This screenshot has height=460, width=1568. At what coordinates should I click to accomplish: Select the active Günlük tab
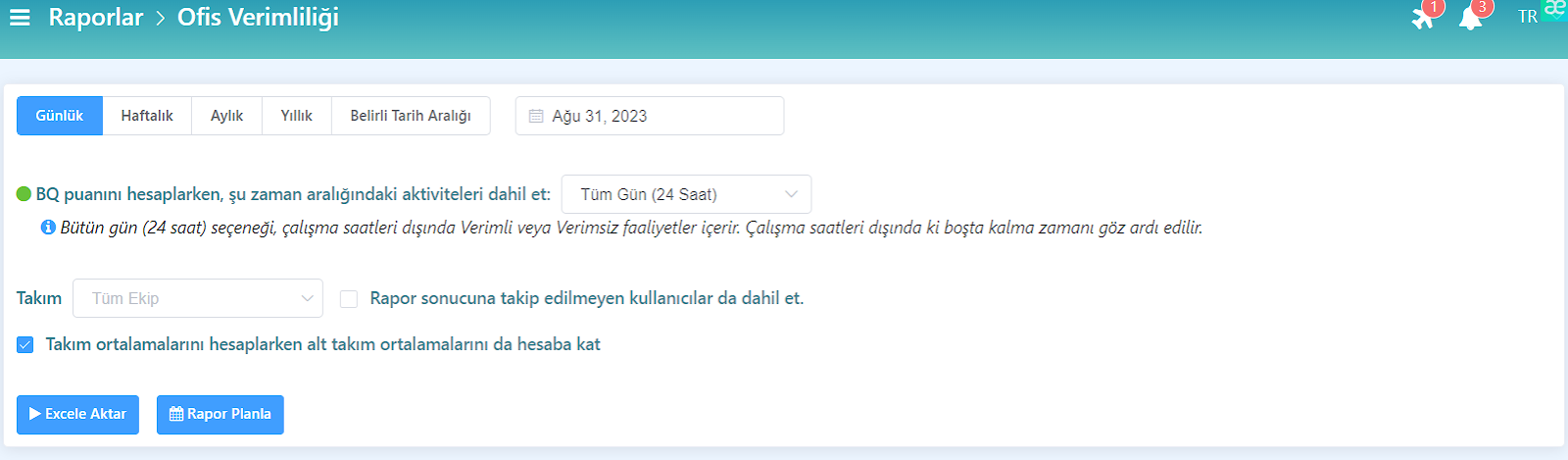click(60, 116)
